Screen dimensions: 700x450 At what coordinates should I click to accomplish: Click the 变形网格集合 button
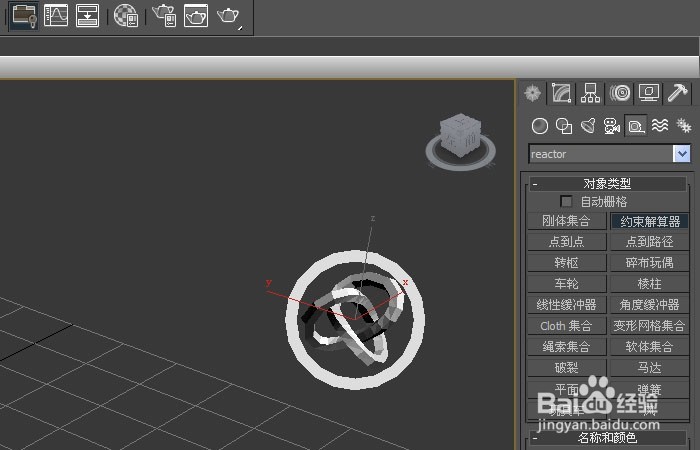point(650,326)
